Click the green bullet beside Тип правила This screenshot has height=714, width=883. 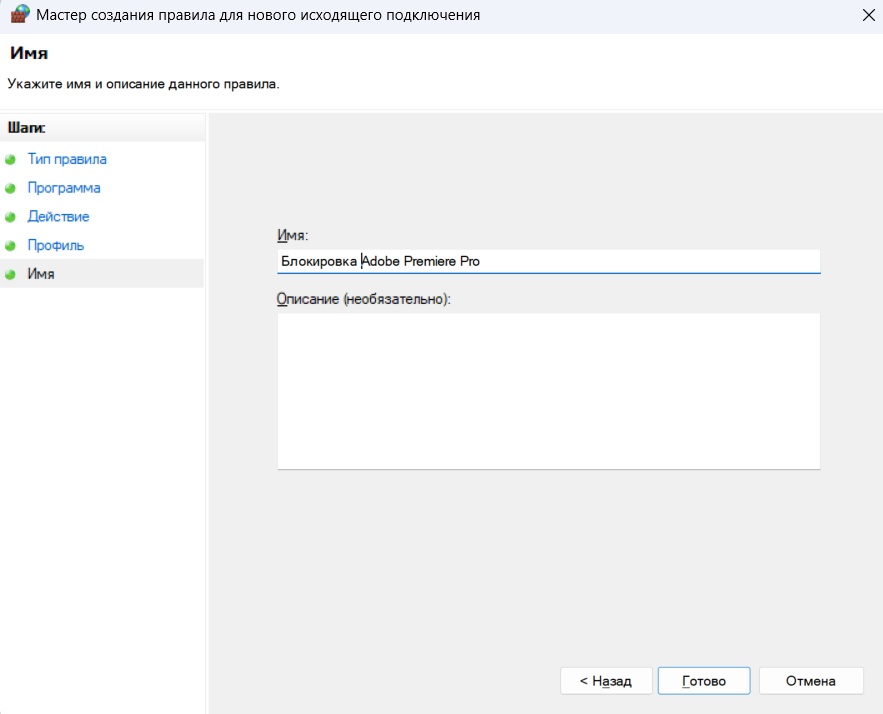(x=11, y=160)
